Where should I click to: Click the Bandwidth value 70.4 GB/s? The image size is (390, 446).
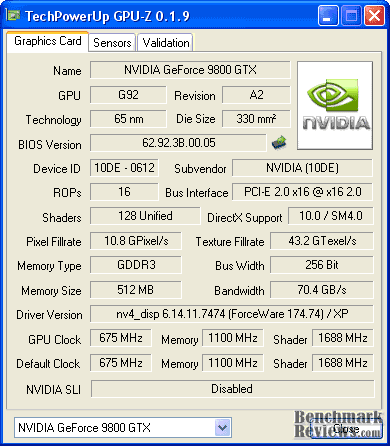[x=322, y=290]
